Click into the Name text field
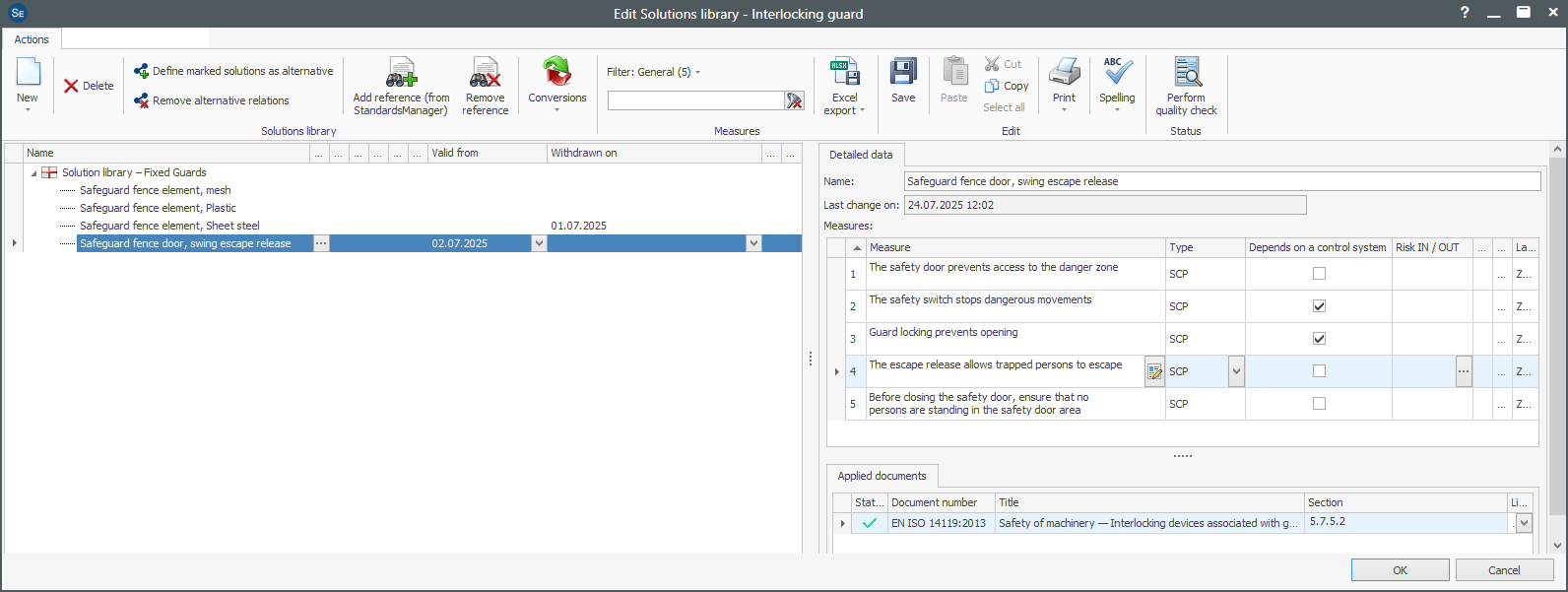This screenshot has width=1568, height=592. point(1221,181)
